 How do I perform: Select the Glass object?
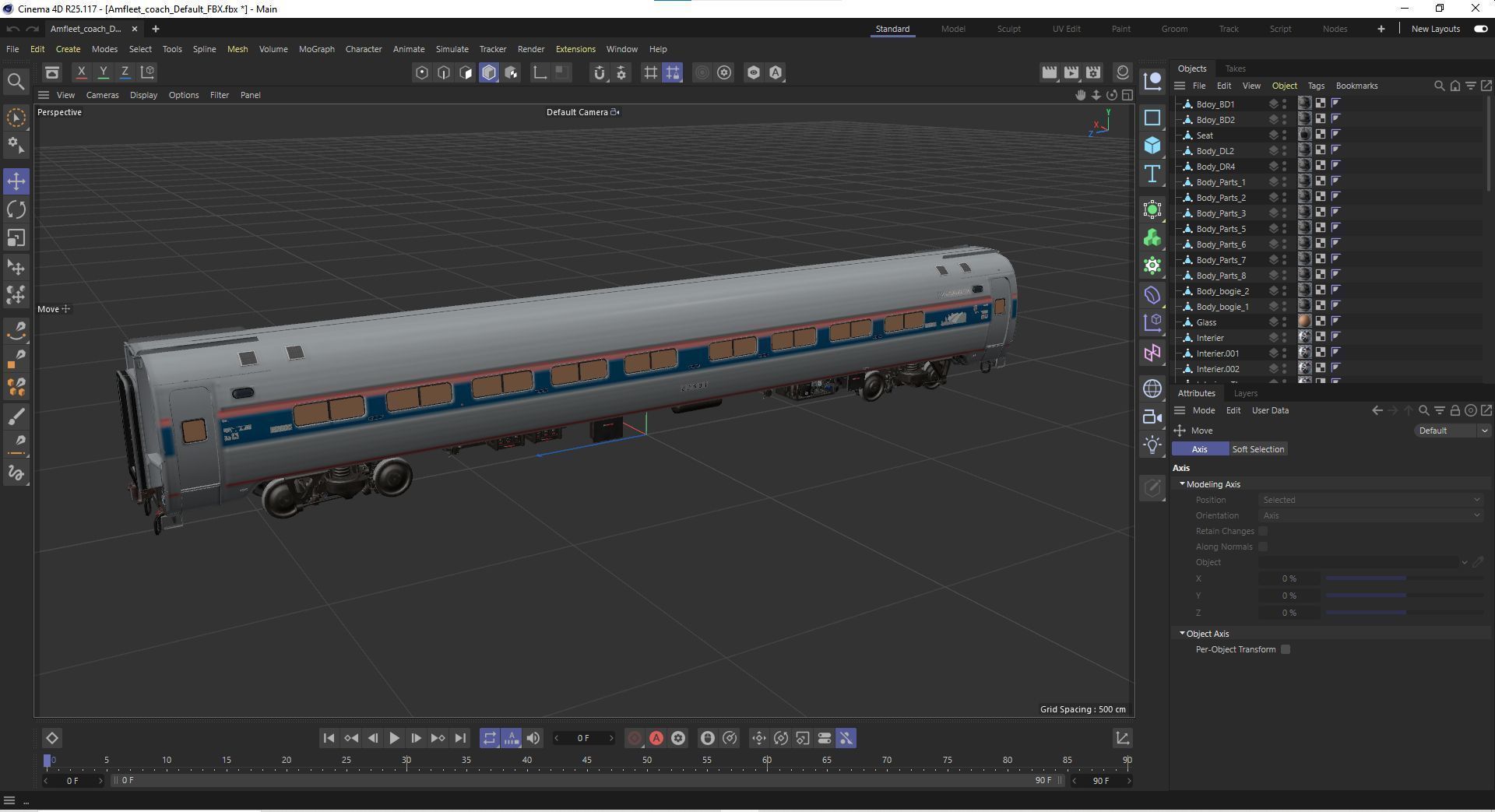click(x=1206, y=322)
